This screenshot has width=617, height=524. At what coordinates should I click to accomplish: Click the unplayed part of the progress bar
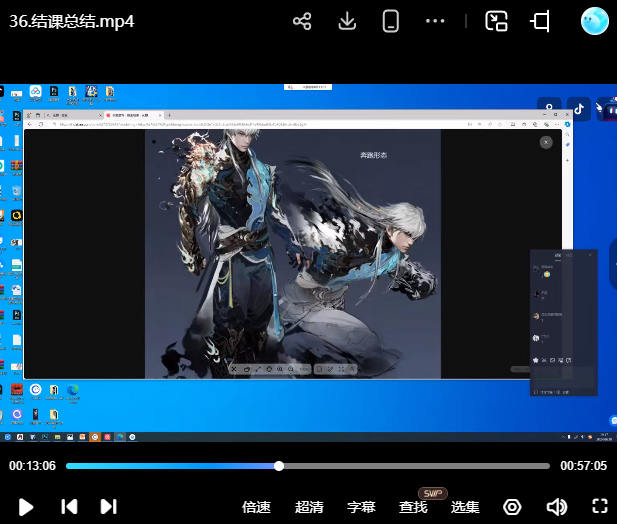click(416, 466)
